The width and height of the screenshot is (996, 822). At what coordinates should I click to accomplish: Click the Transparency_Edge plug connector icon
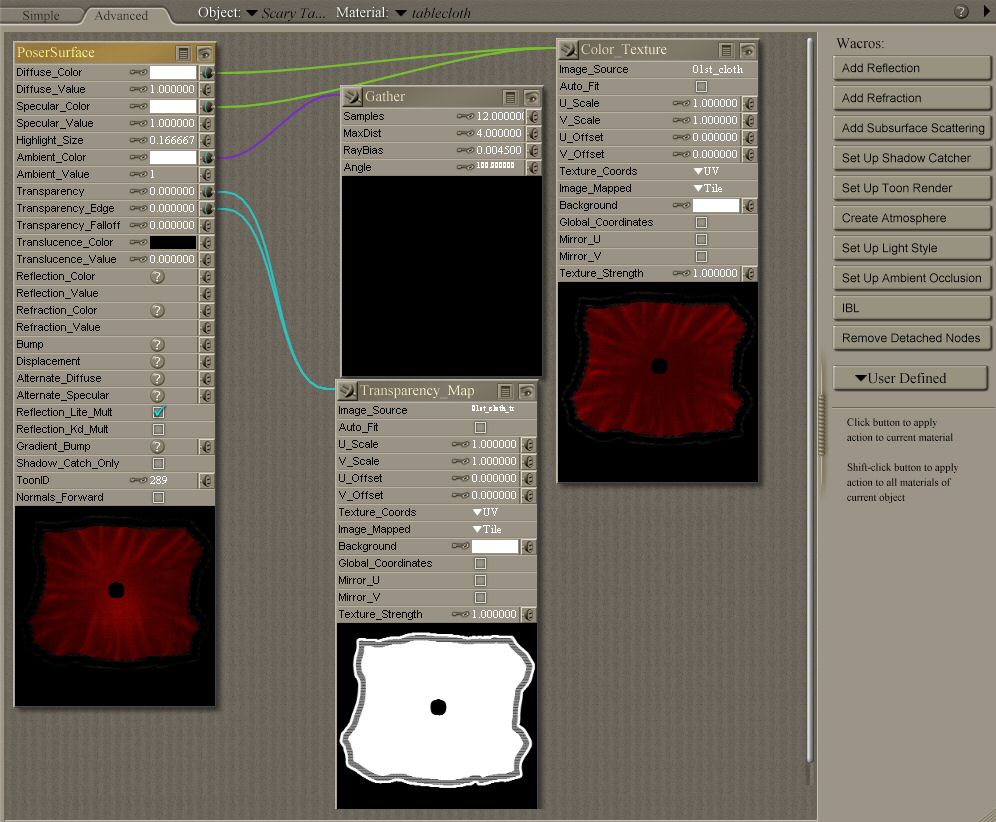pyautogui.click(x=206, y=208)
